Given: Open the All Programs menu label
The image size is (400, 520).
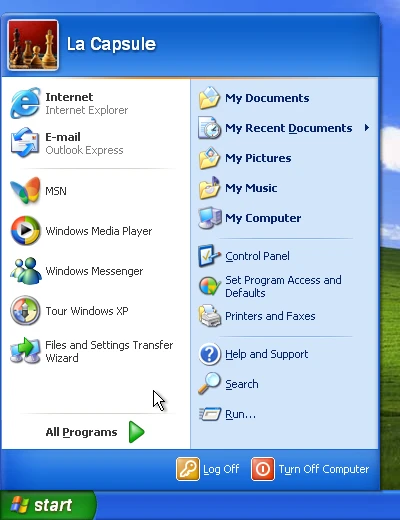Looking at the screenshot, I should click(x=81, y=432).
